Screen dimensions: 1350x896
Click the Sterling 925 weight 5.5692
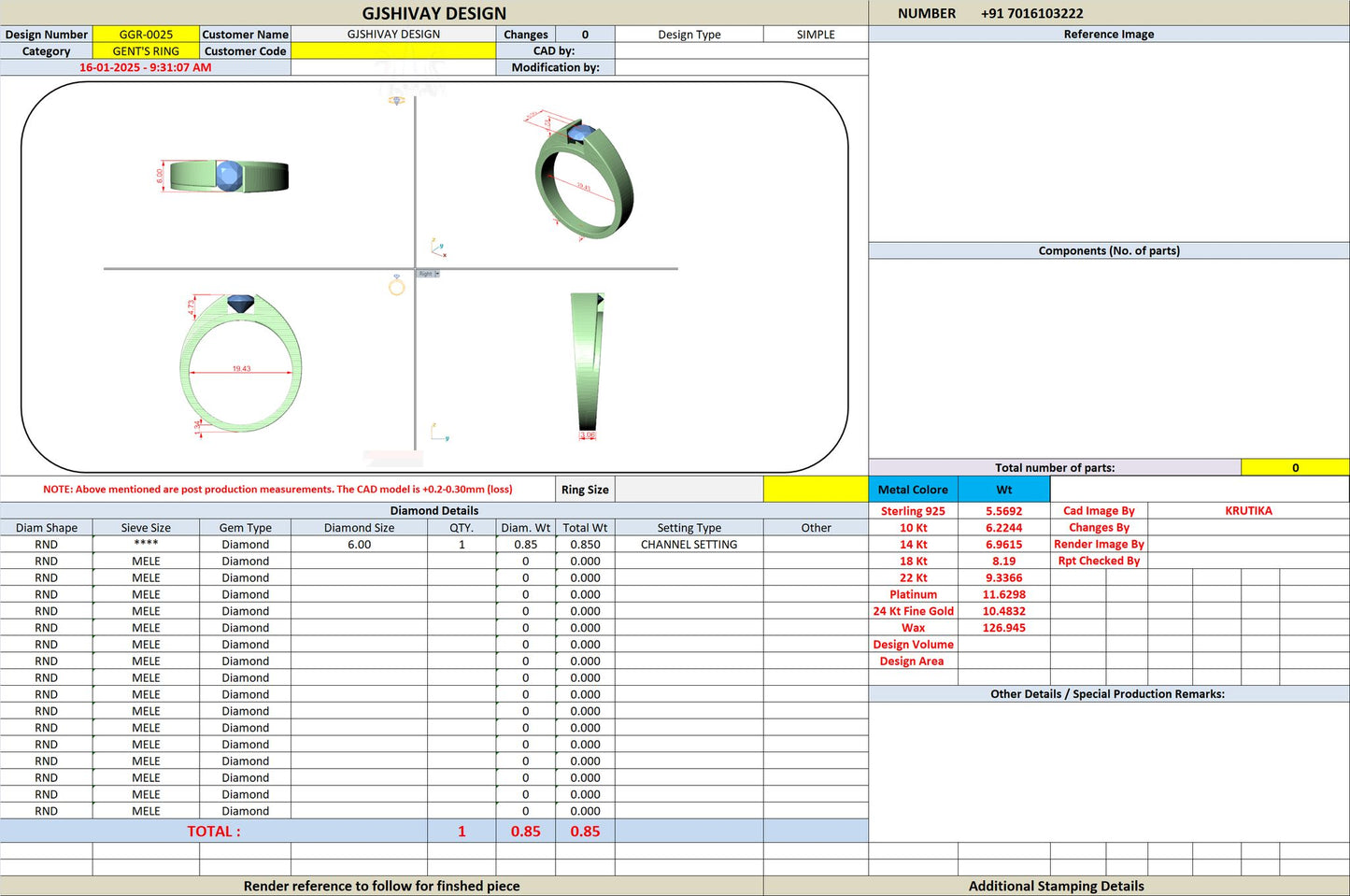tap(1004, 511)
